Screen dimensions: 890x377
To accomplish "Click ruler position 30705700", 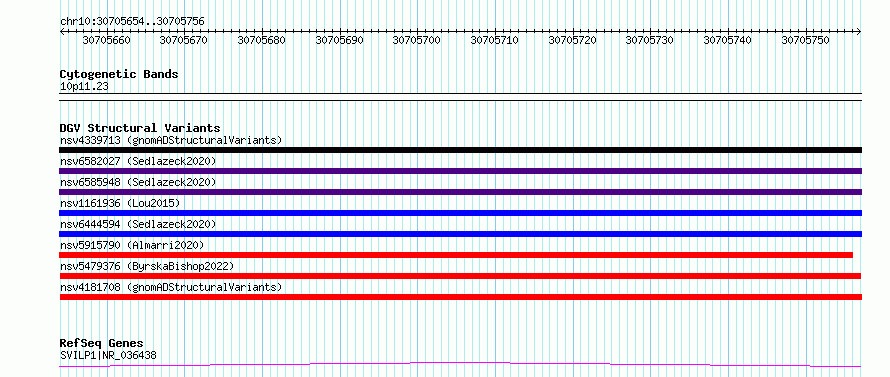I will coord(417,40).
